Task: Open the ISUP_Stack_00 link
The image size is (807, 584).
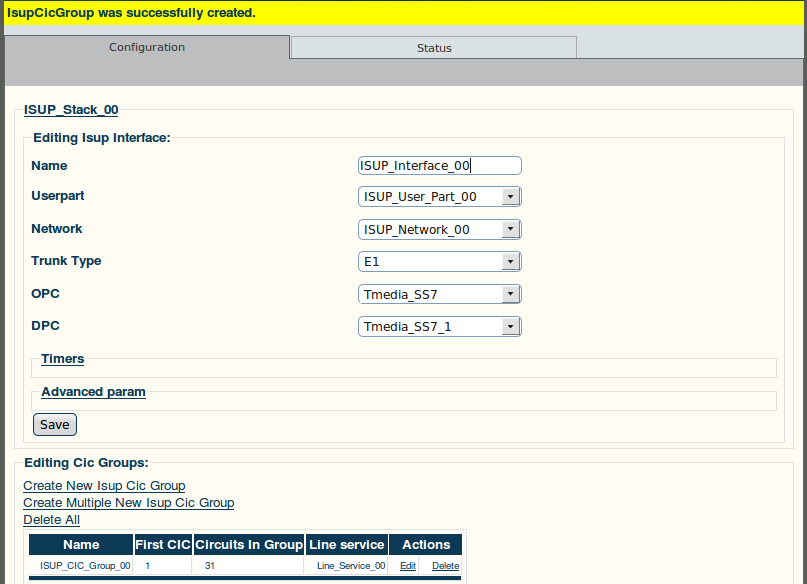Action: (x=71, y=110)
